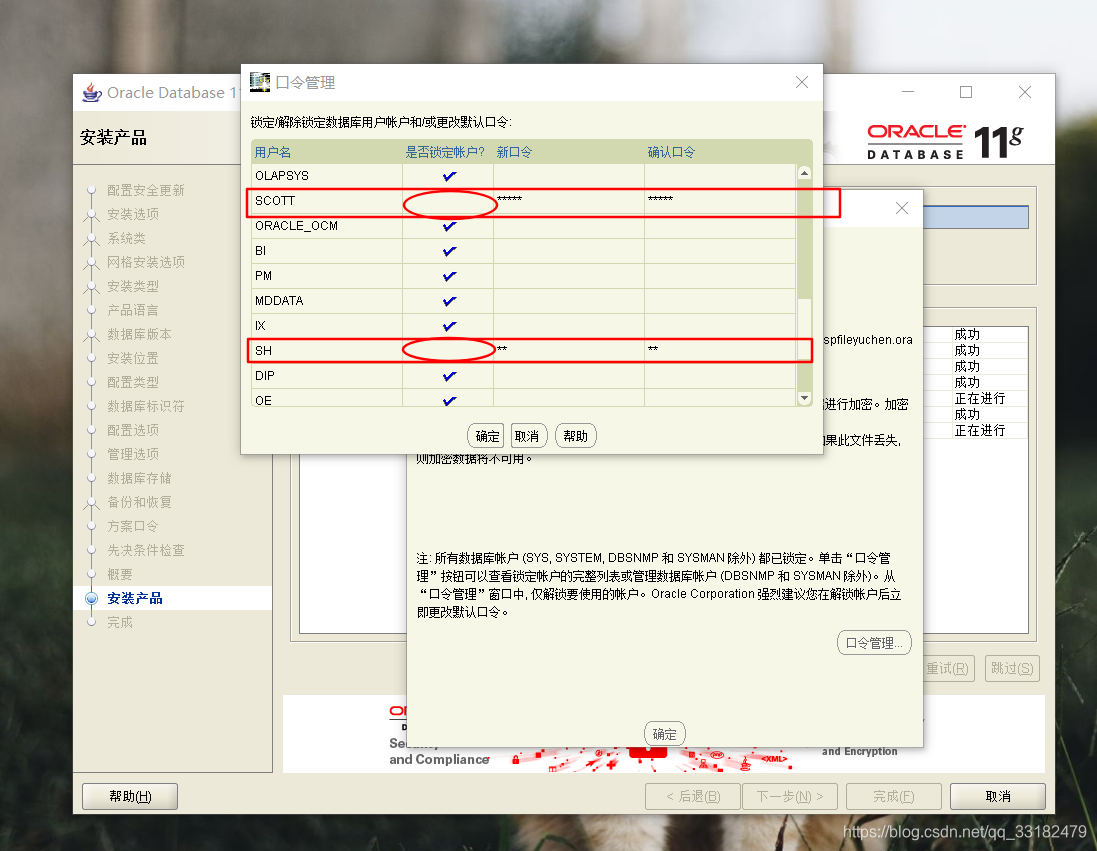Click the 取消 button in the installer window
This screenshot has width=1097, height=851.
[x=998, y=796]
